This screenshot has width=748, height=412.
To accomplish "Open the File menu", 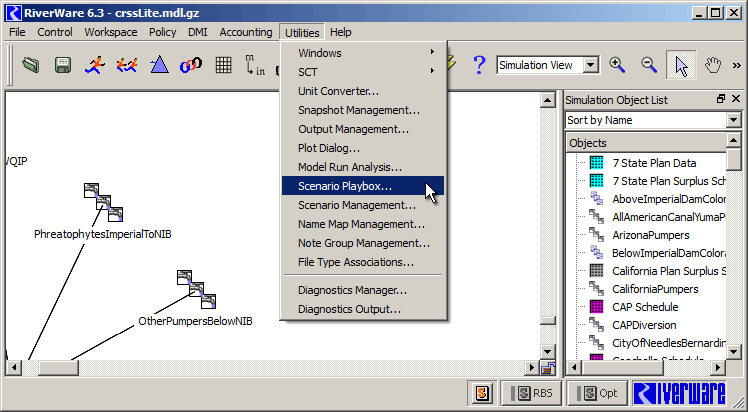I will (x=17, y=32).
